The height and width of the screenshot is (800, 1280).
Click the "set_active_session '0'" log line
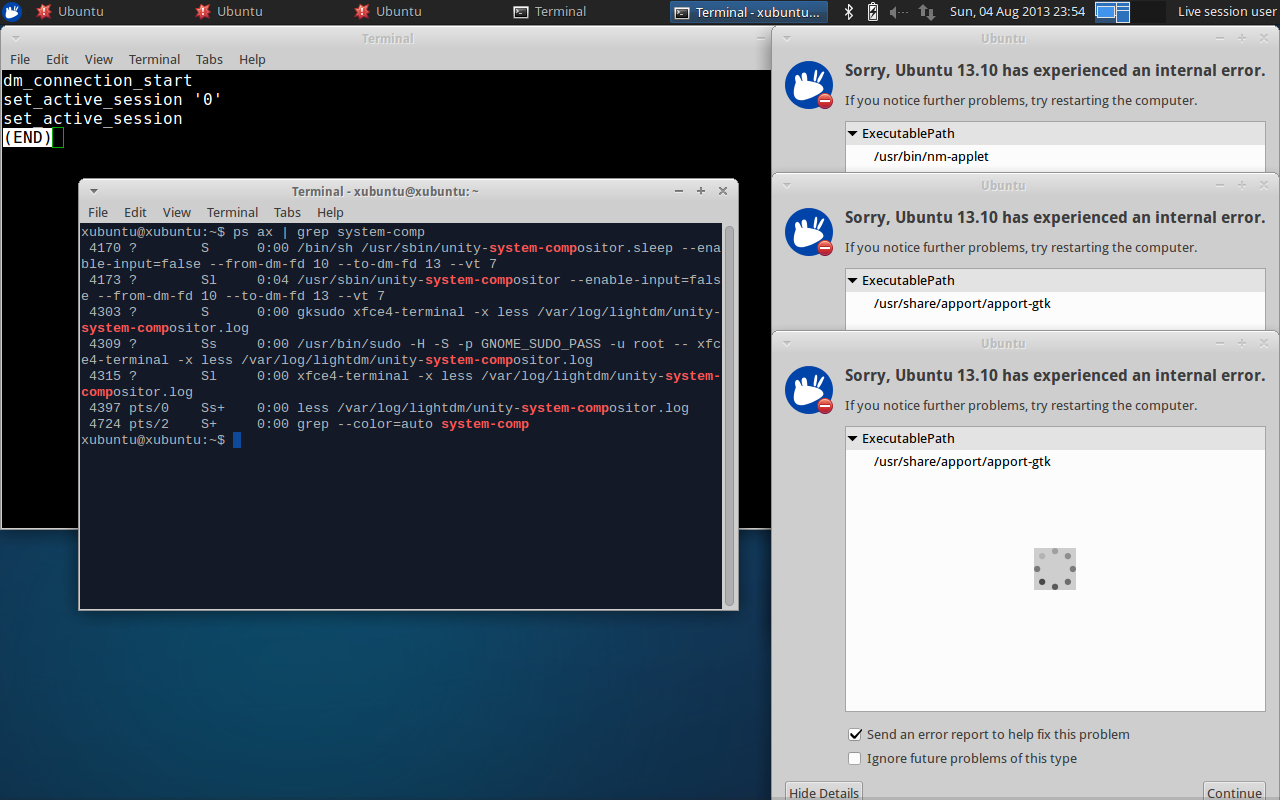coord(112,99)
